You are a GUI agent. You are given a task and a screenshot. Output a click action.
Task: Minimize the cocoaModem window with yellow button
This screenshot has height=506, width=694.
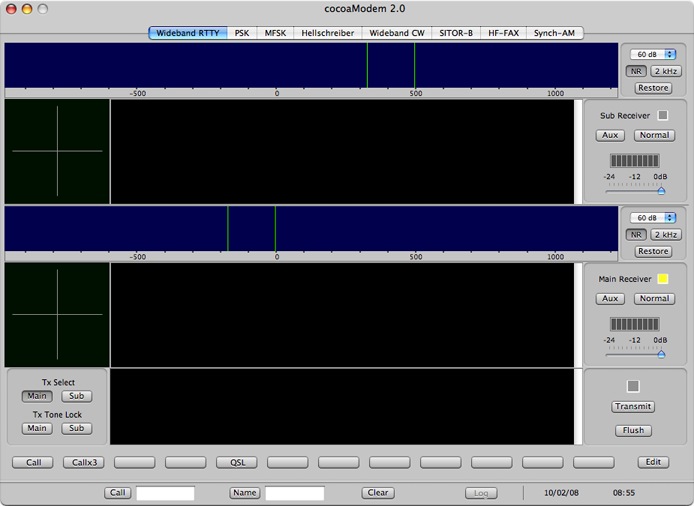[x=27, y=9]
